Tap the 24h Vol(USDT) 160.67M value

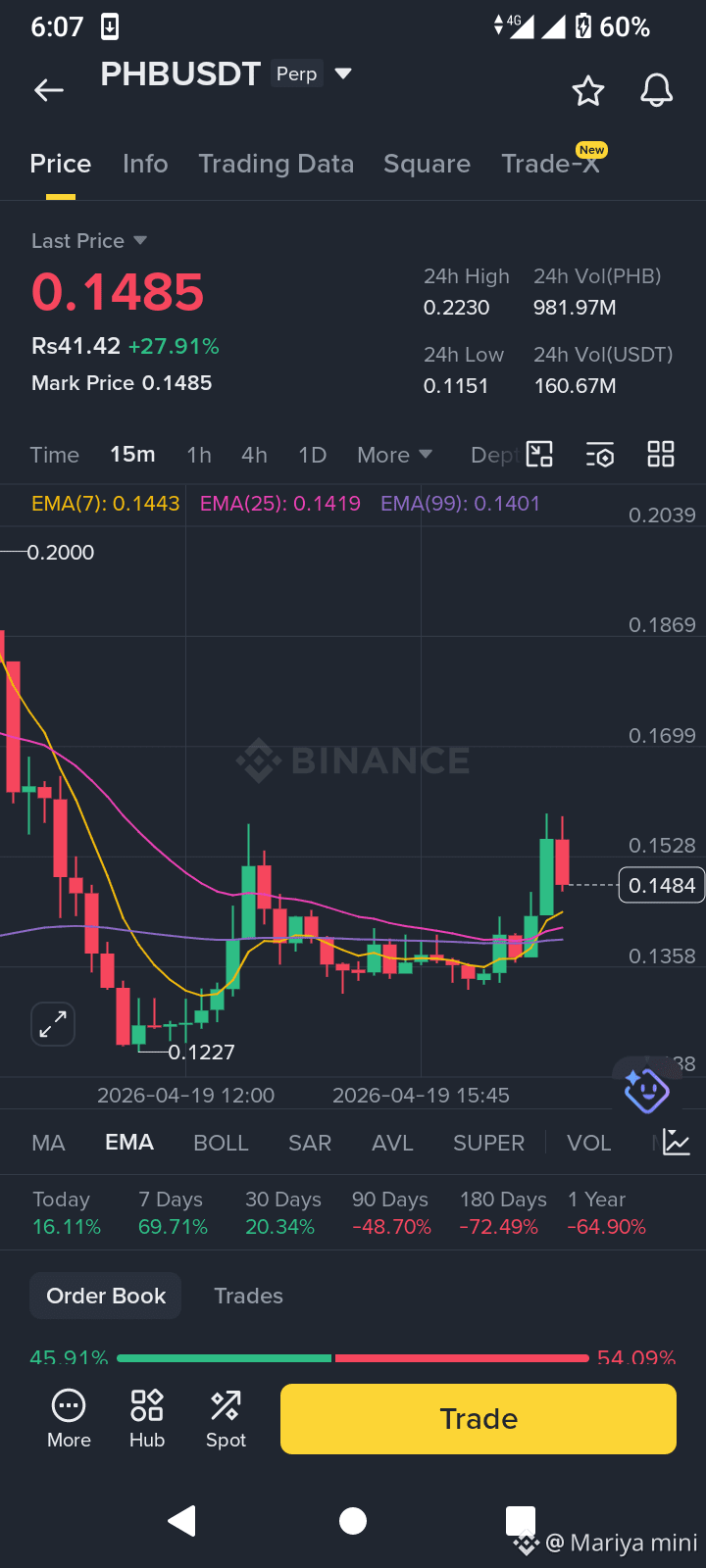point(576,386)
